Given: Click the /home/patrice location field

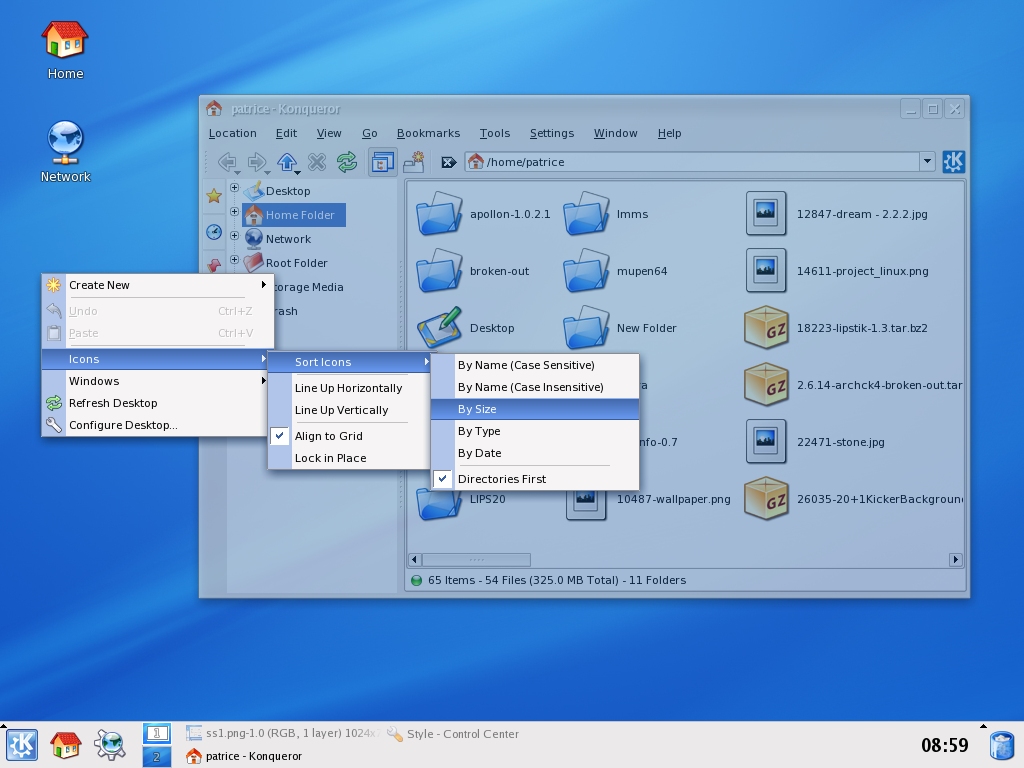Looking at the screenshot, I should click(x=692, y=161).
